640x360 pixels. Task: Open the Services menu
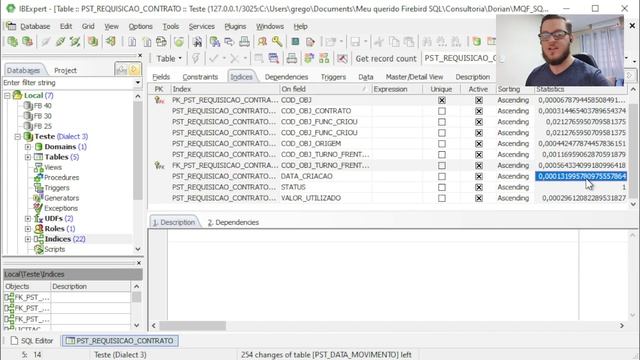coord(201,26)
